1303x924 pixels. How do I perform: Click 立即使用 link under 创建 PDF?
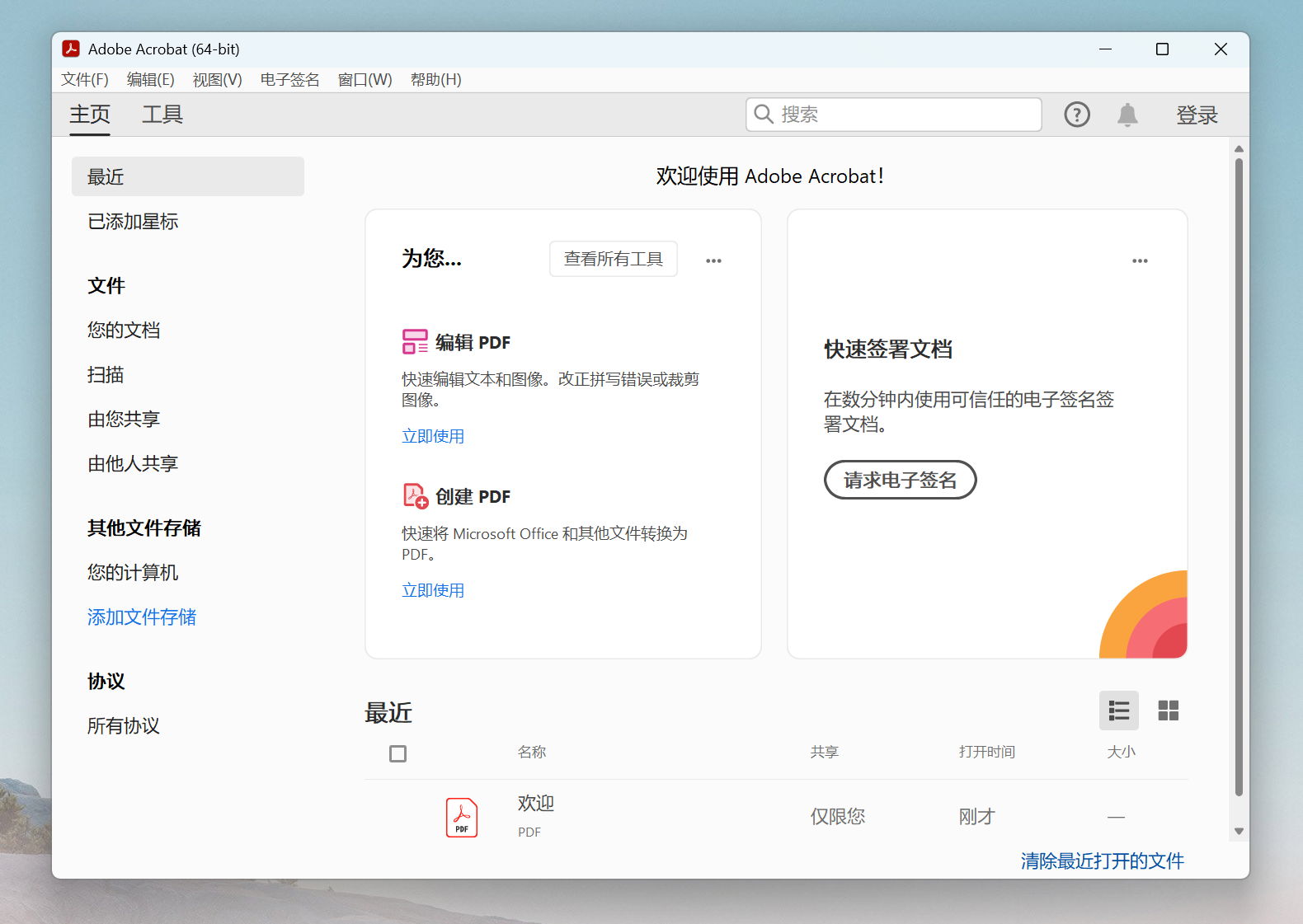[x=433, y=590]
